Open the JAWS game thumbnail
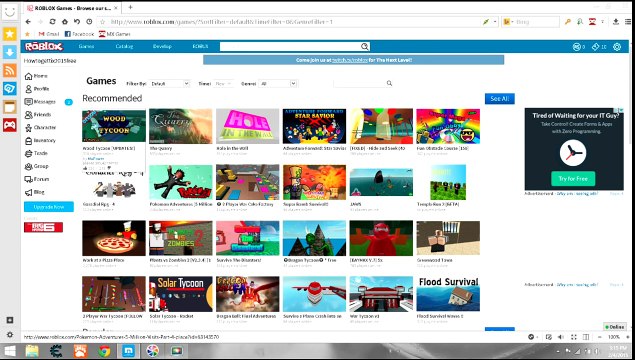 [381, 182]
